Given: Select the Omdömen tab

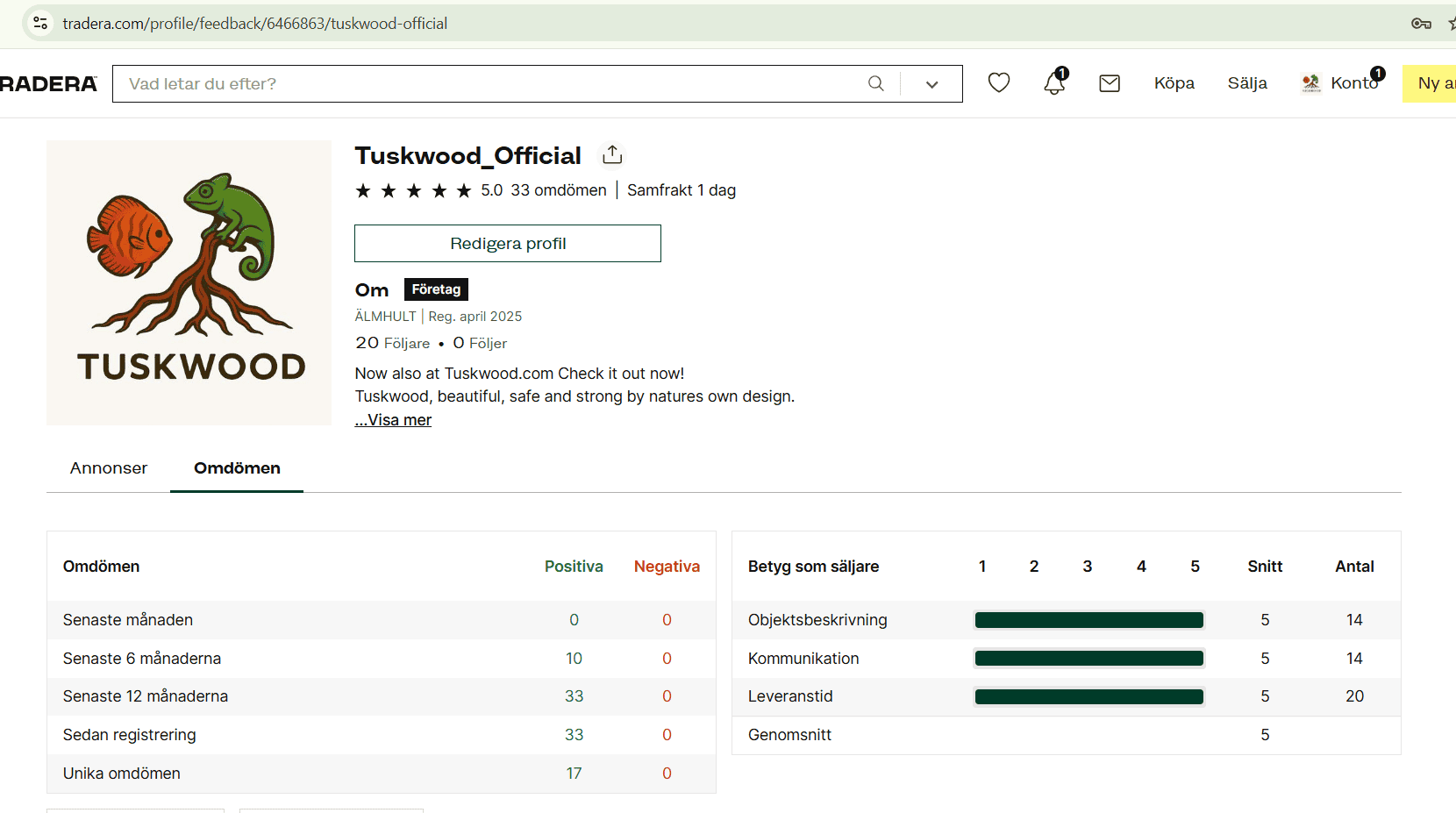Looking at the screenshot, I should (237, 468).
